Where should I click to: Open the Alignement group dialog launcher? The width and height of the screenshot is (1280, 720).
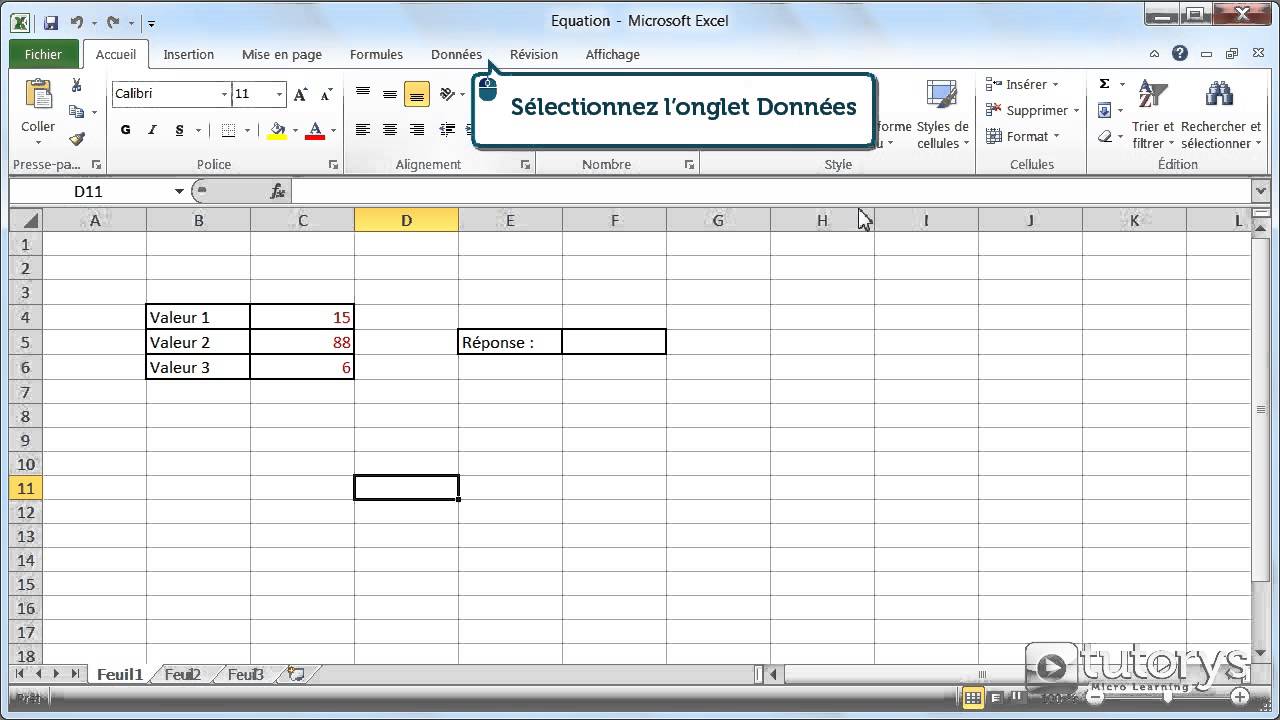(526, 165)
